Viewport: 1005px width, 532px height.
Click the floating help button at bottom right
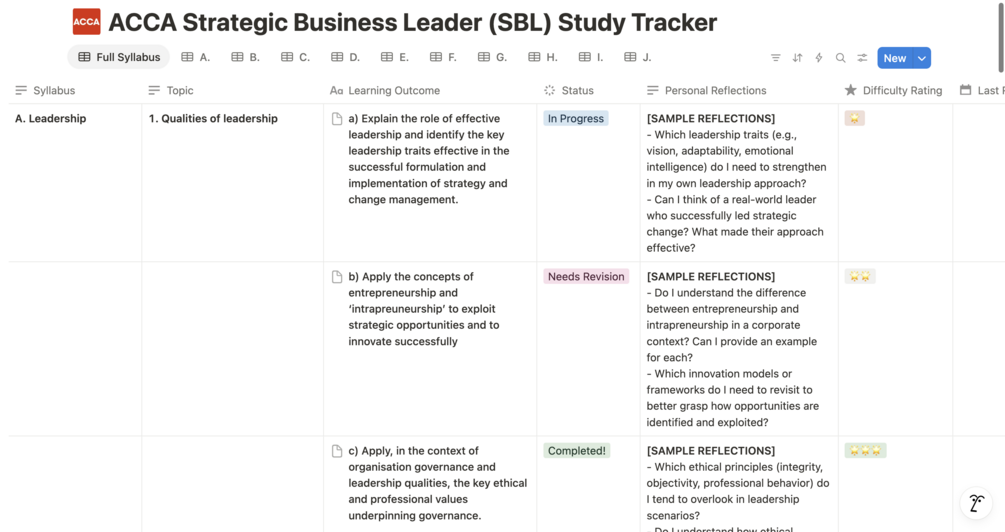976,503
